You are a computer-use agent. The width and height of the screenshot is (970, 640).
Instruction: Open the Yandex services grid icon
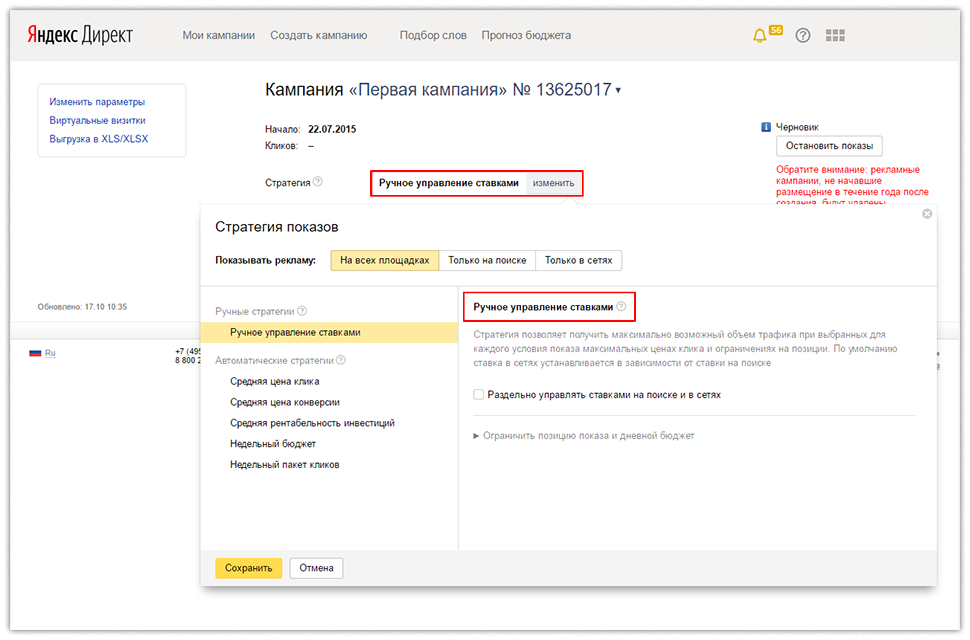pyautogui.click(x=835, y=35)
